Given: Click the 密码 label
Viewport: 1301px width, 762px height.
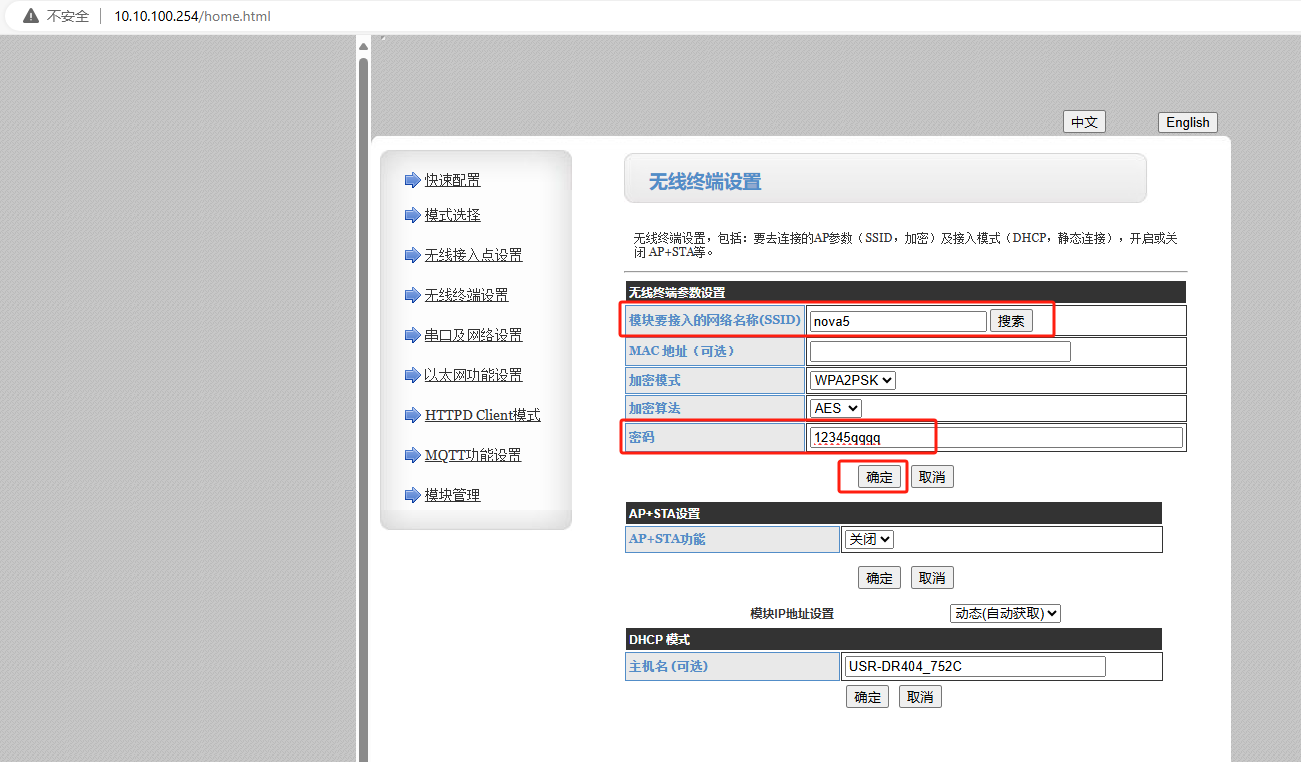Looking at the screenshot, I should tap(642, 437).
